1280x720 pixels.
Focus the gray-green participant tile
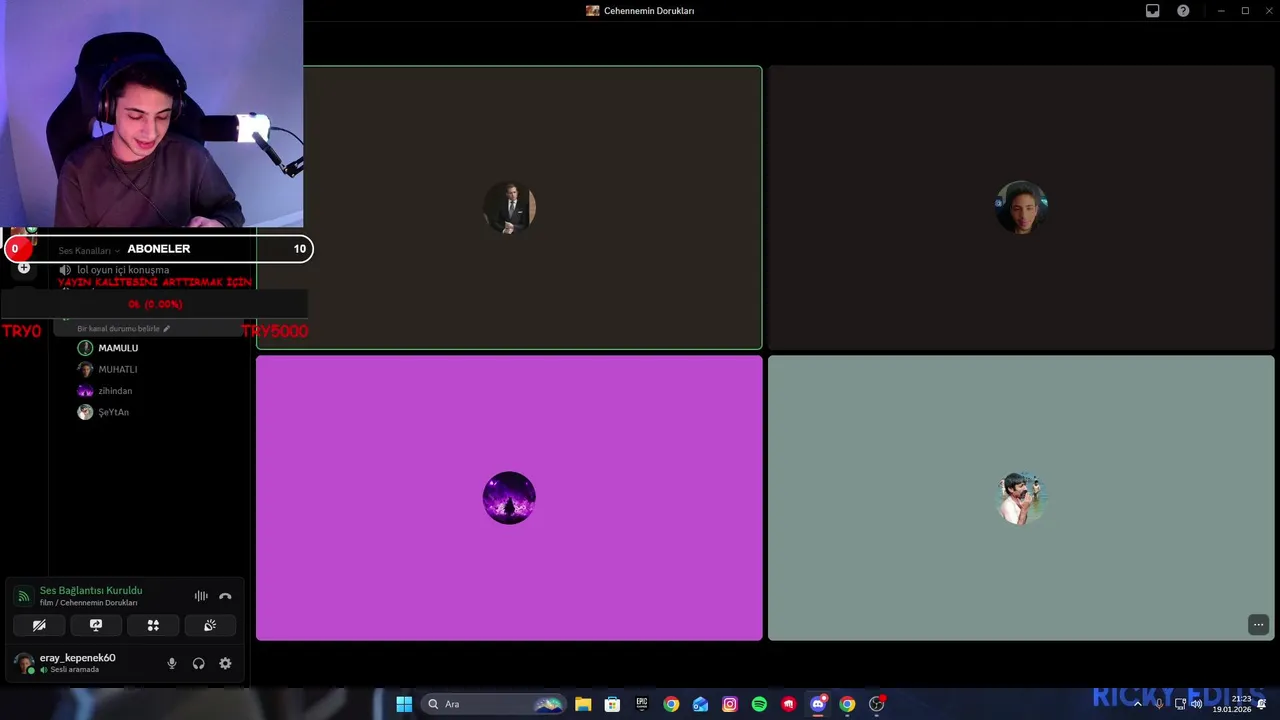tap(1021, 498)
